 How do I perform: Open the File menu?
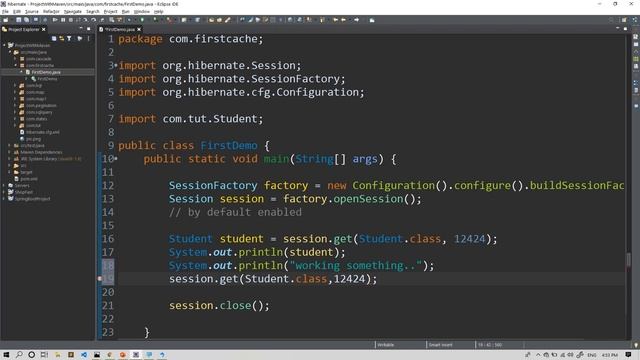pyautogui.click(x=5, y=11)
